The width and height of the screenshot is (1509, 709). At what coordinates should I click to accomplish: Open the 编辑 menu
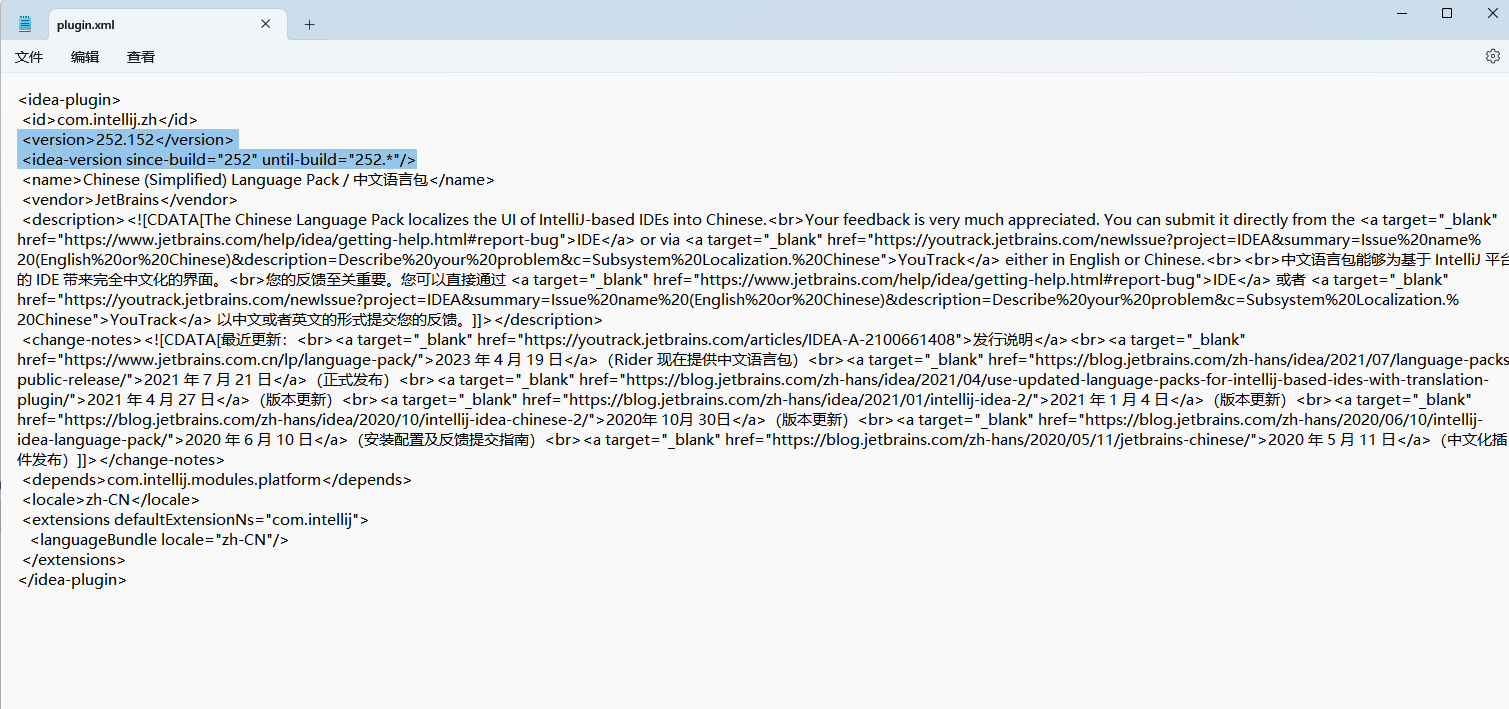(x=85, y=57)
